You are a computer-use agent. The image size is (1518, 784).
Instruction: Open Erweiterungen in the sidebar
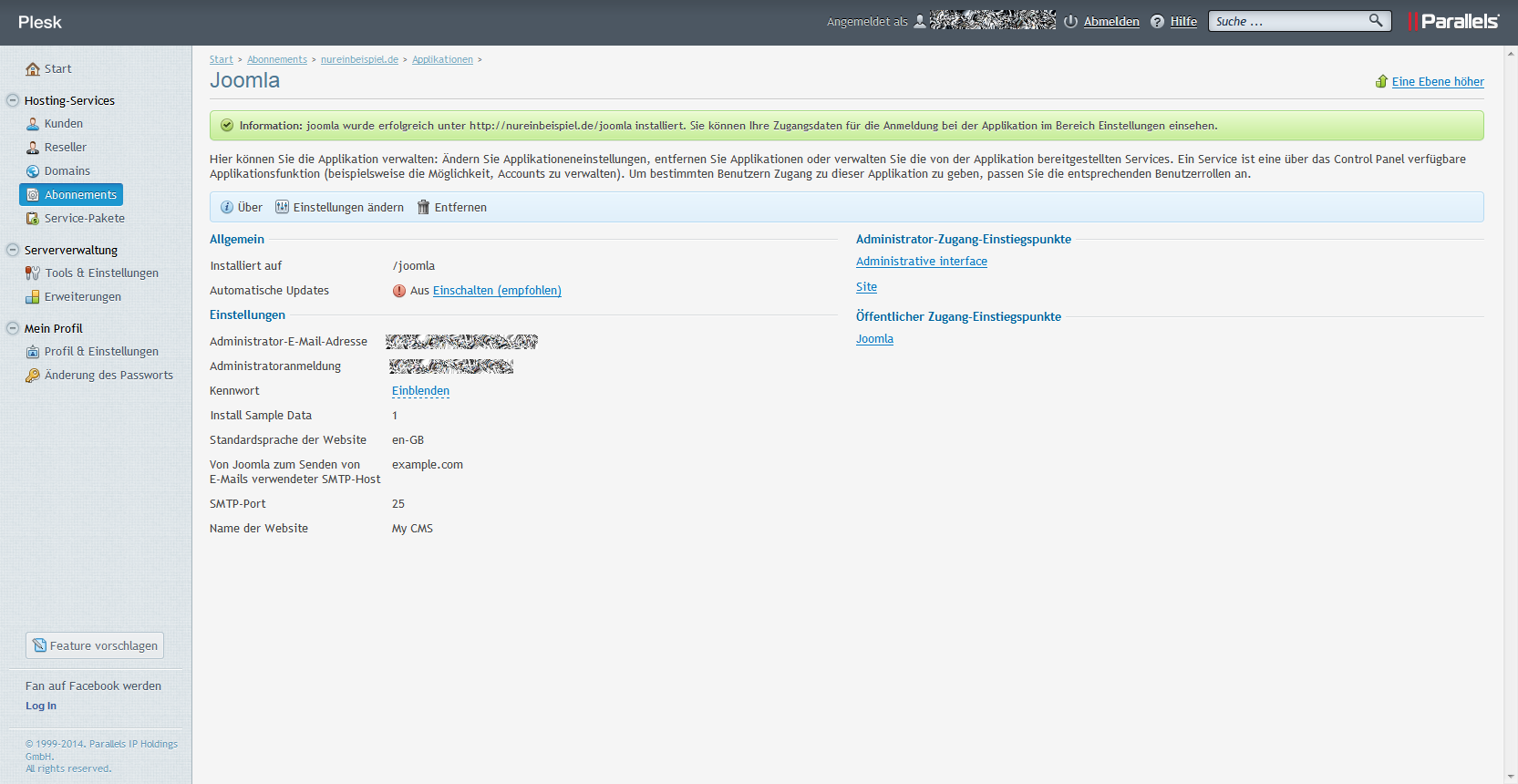coord(83,297)
